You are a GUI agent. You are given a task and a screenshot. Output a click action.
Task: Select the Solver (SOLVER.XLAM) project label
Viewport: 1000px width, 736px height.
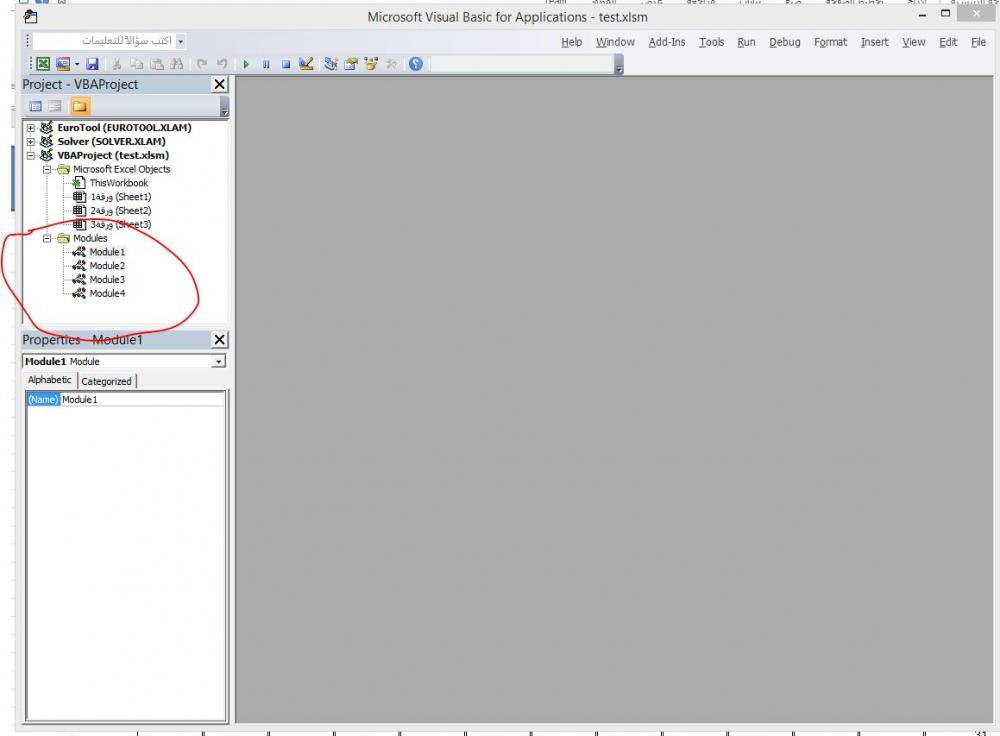tap(112, 142)
